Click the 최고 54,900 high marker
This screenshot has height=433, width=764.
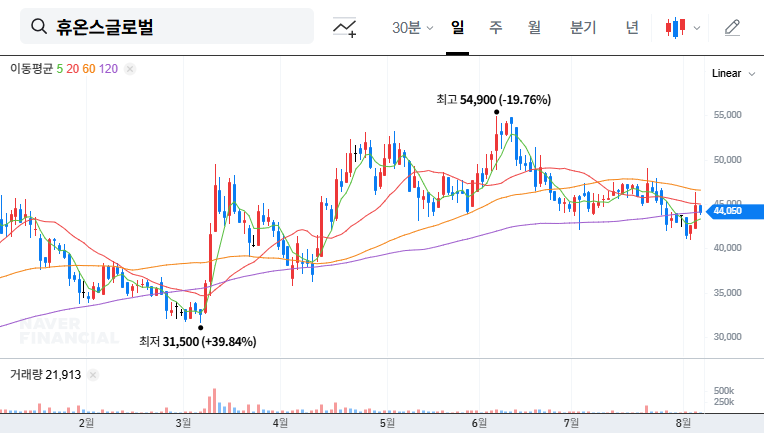[493, 100]
